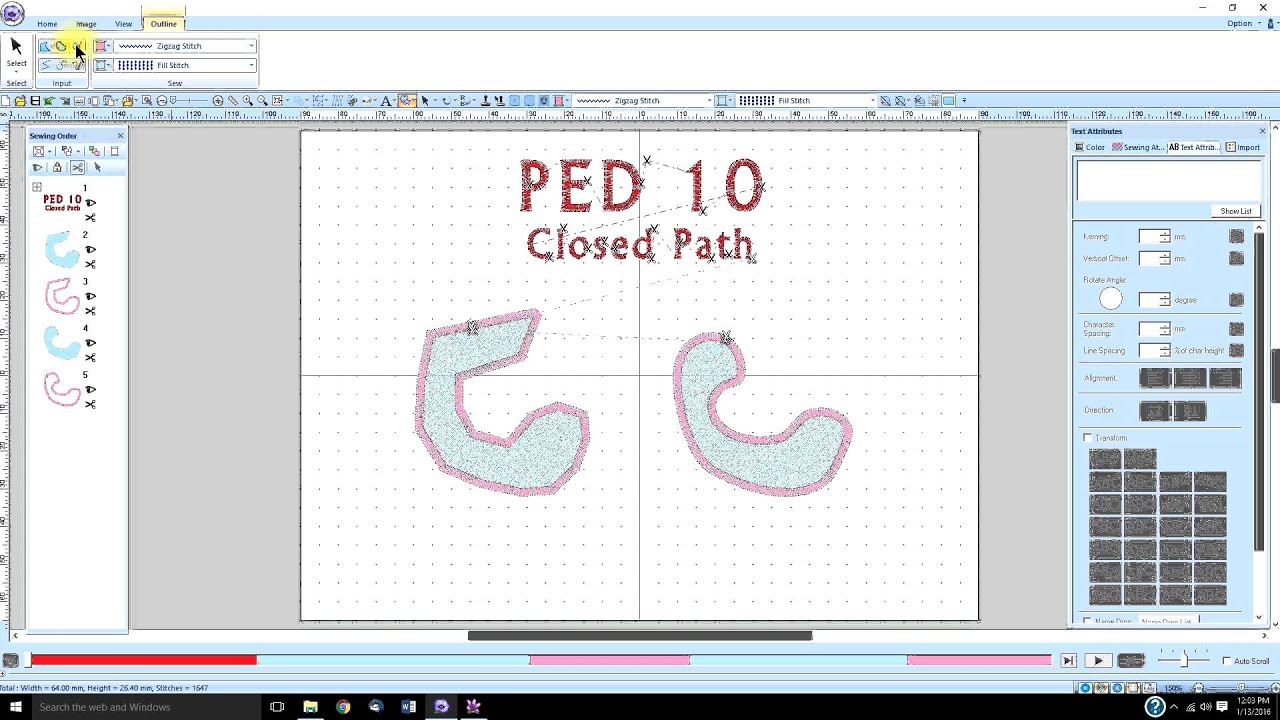The height and width of the screenshot is (720, 1280).
Task: Click the zoom slider in quick toolbar
Action: (190, 101)
